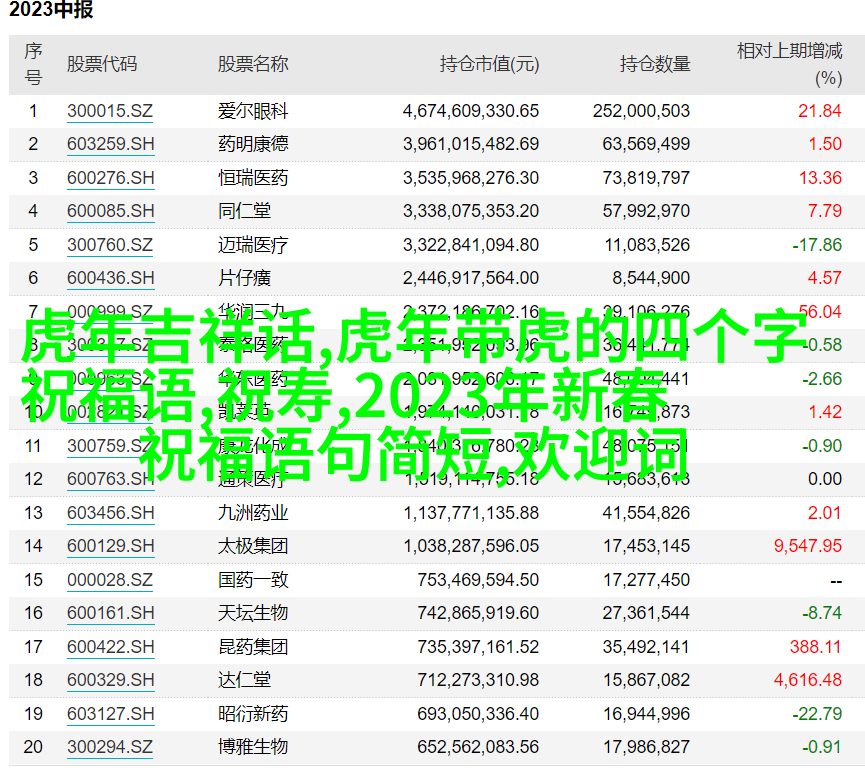Select the 持仓数量 column header
Image resolution: width=865 pixels, height=776 pixels.
coord(655,65)
